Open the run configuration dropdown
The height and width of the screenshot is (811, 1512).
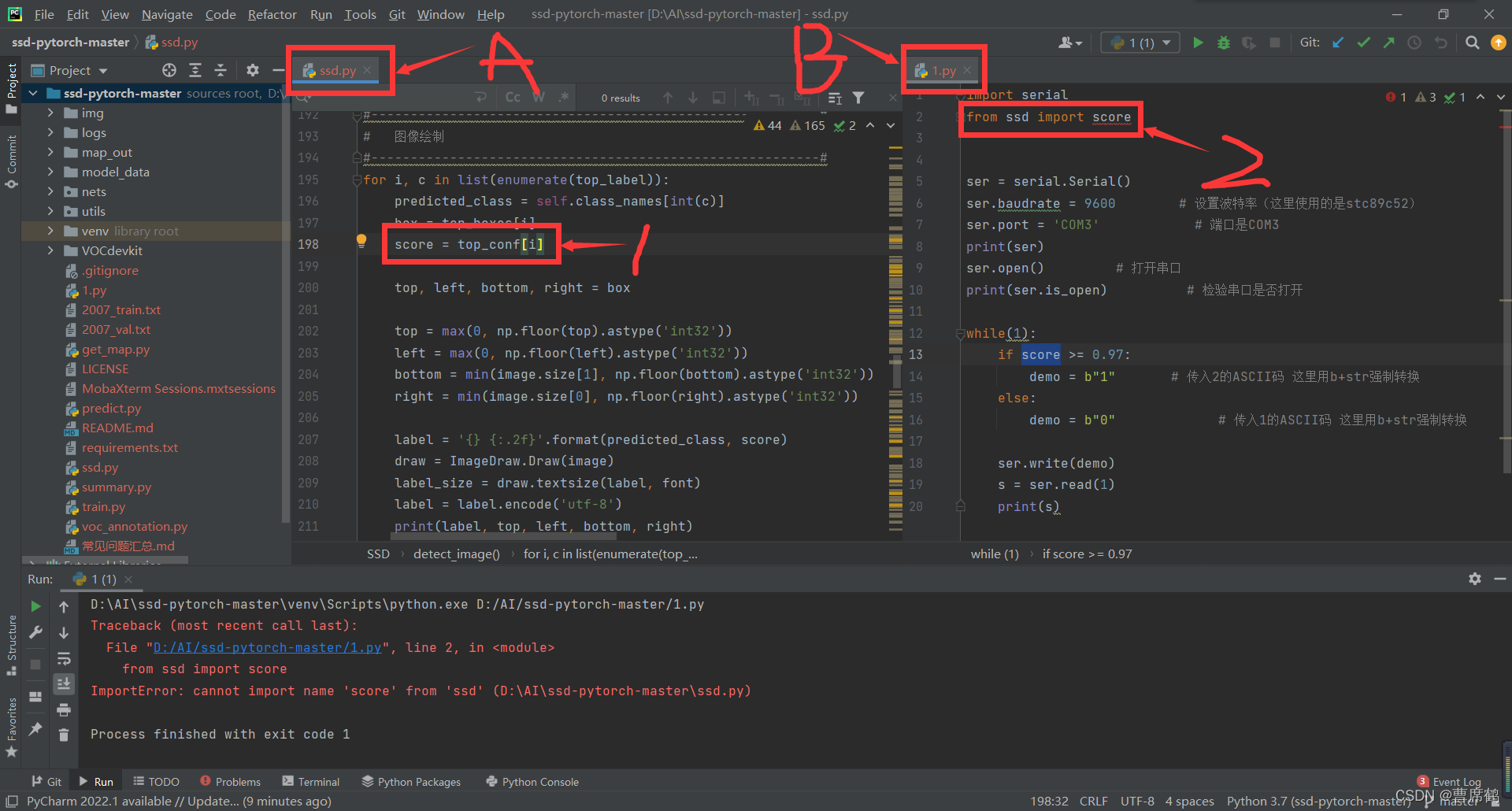click(1140, 43)
